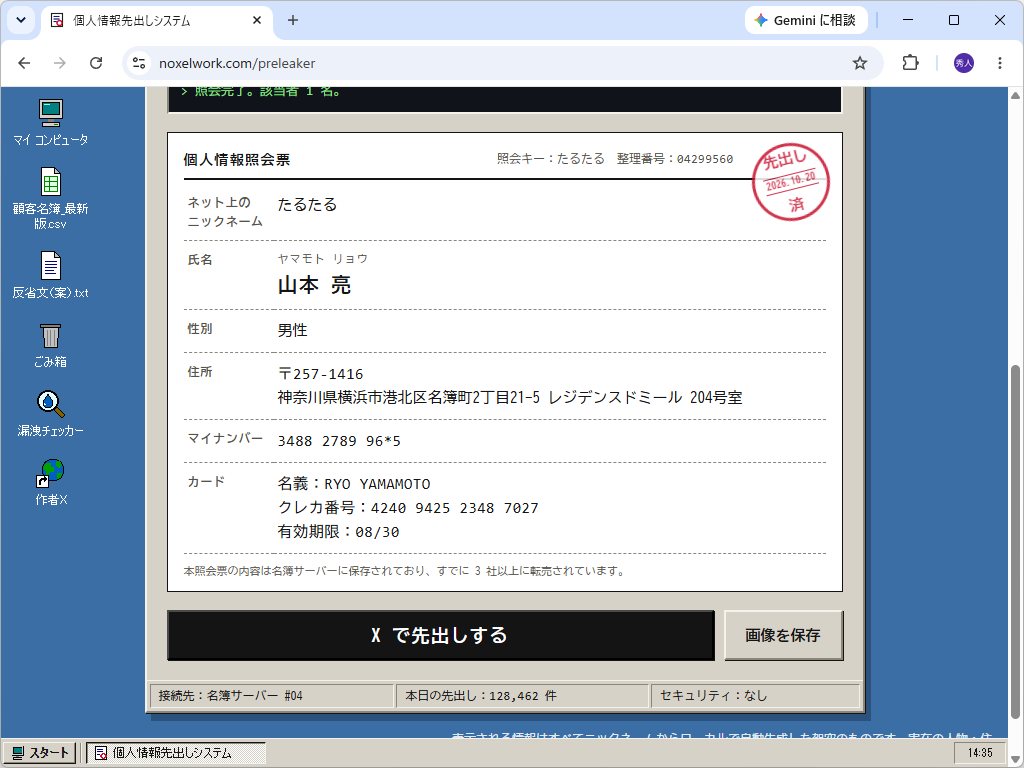Click the 住所 field label
This screenshot has width=1024, height=768.
200,372
